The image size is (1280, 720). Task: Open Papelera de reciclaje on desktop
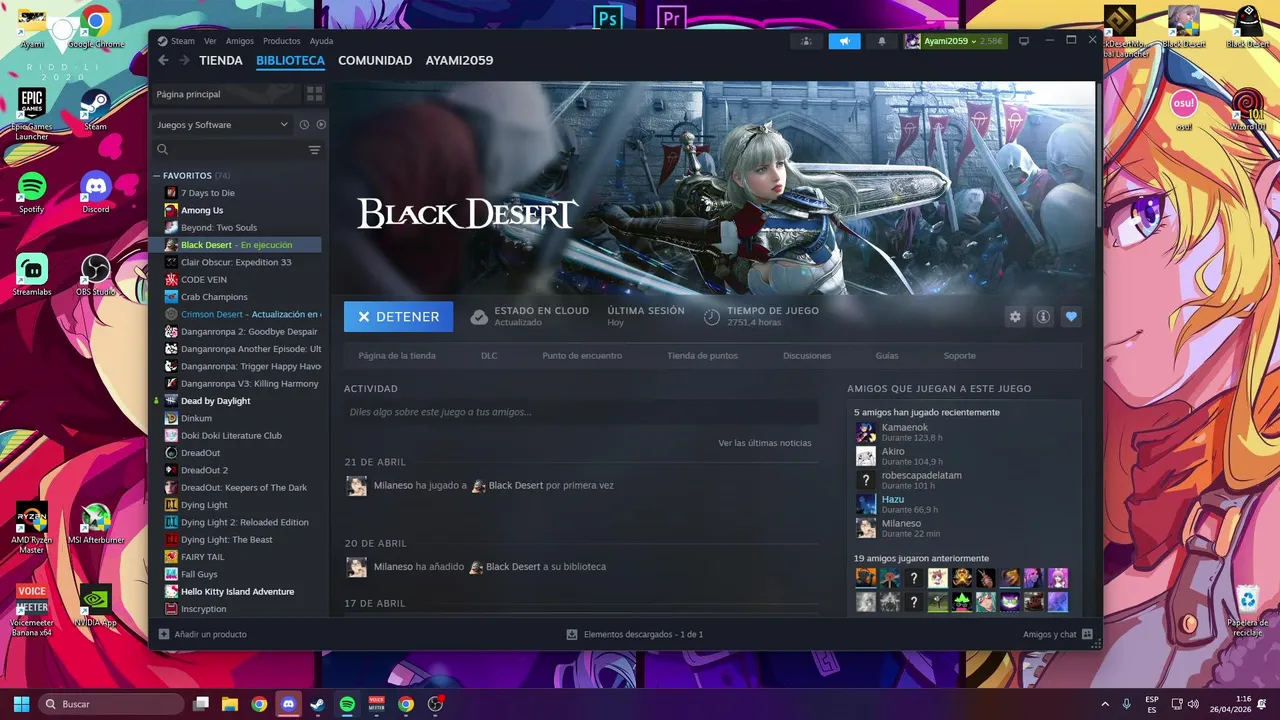(x=1248, y=611)
